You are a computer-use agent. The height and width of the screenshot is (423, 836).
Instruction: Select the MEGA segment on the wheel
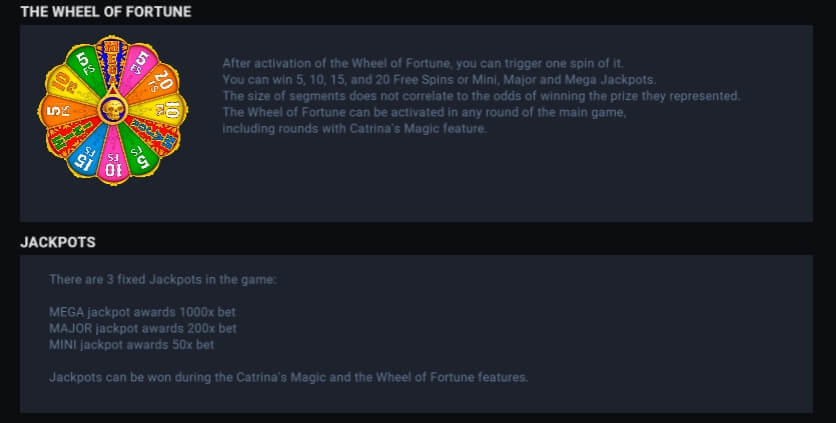click(x=112, y=58)
